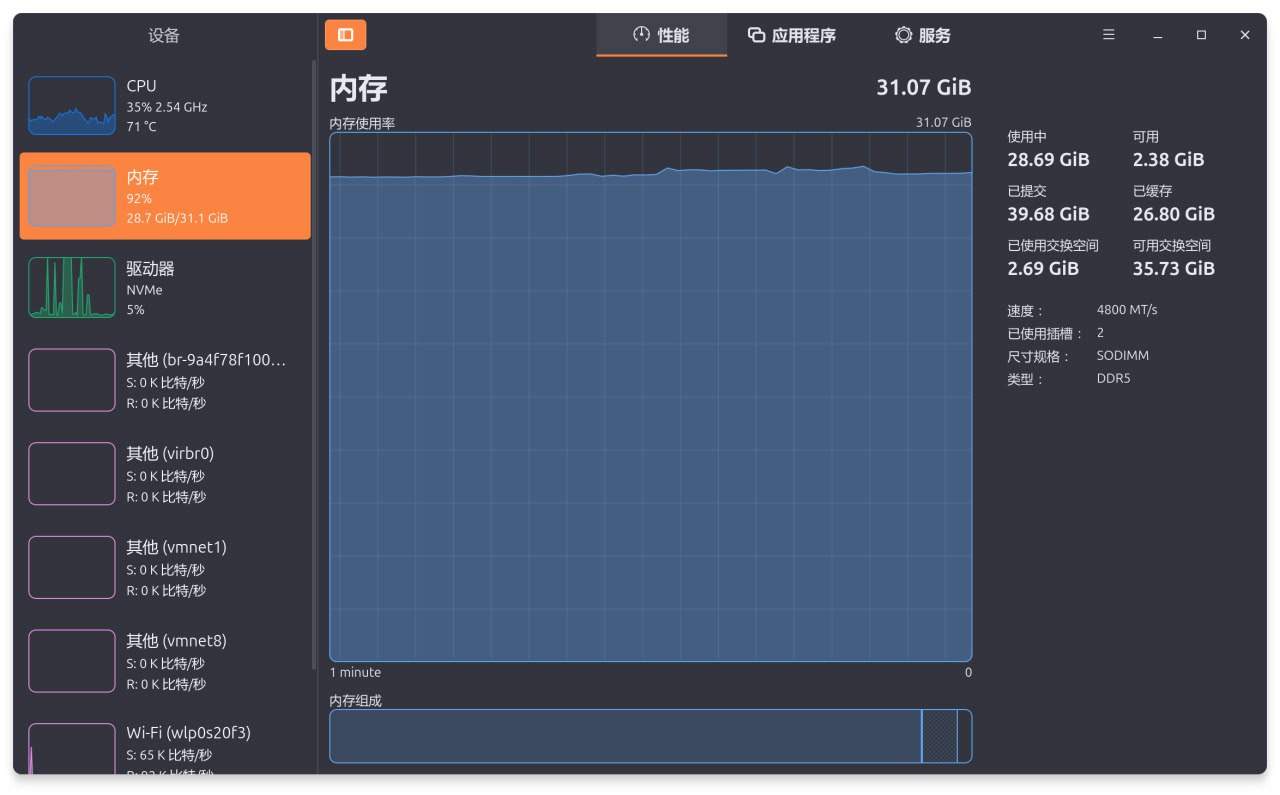
Task: Select the 性能 tab
Action: click(661, 36)
